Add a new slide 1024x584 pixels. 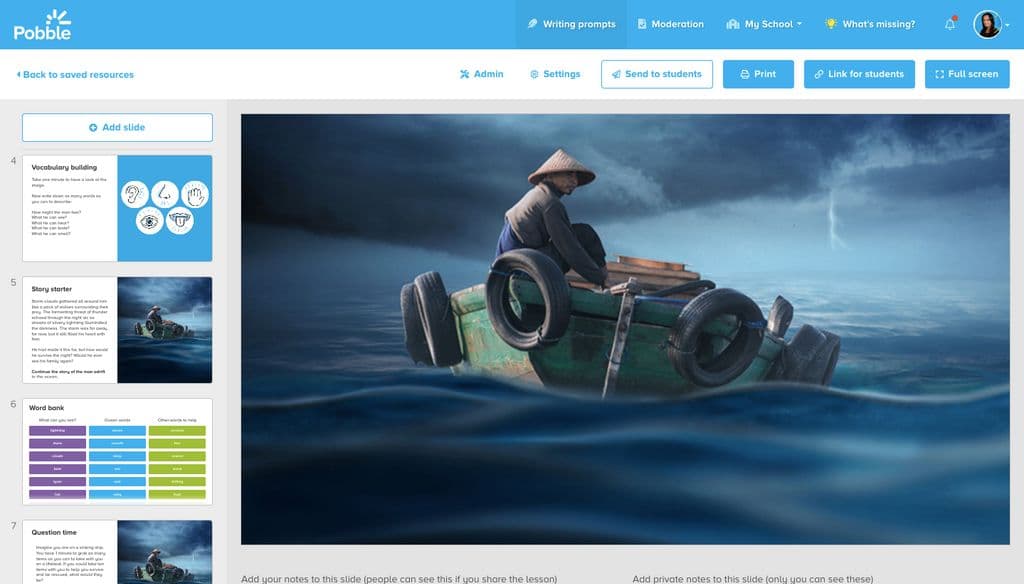tap(118, 127)
